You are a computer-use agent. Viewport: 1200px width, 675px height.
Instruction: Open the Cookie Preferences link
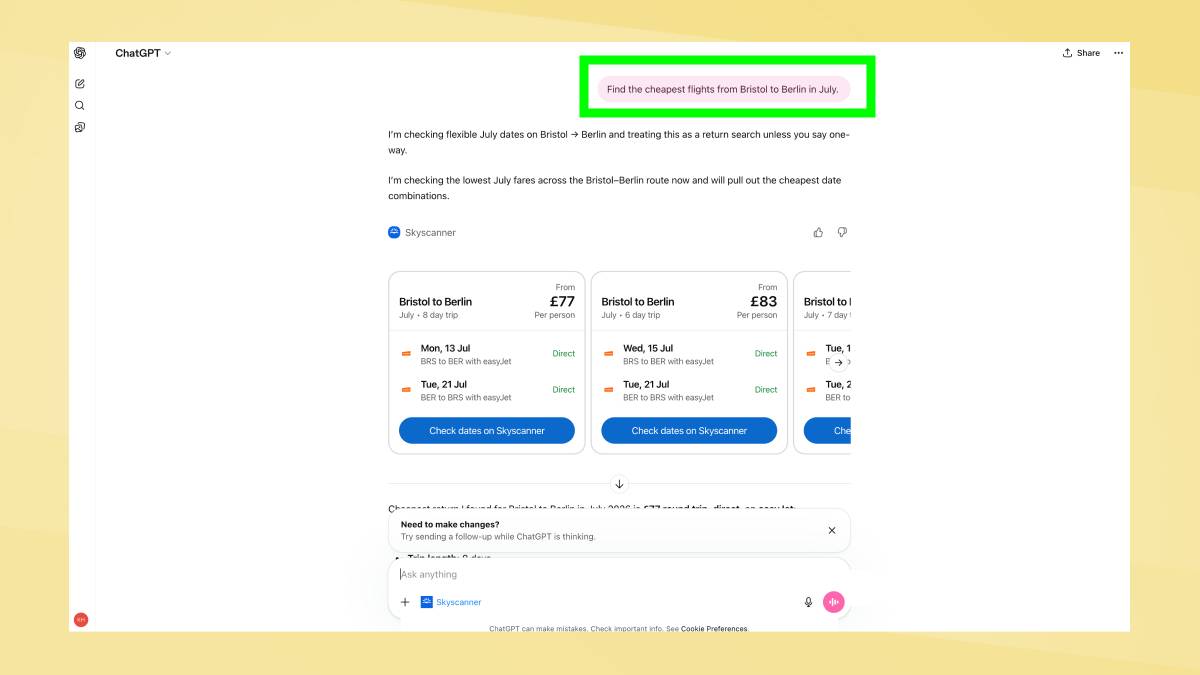pyautogui.click(x=714, y=629)
